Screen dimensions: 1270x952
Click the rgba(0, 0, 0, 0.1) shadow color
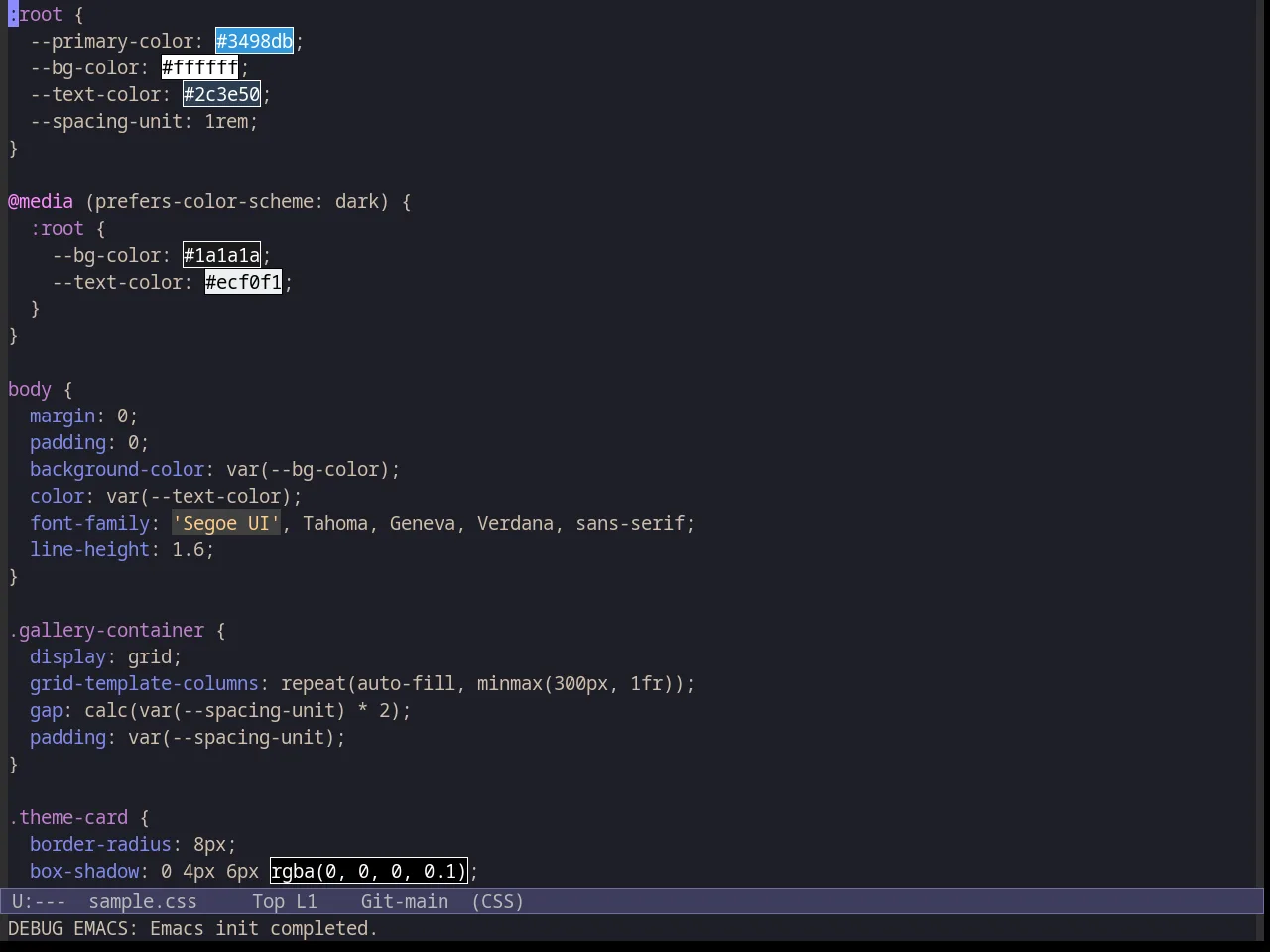[368, 871]
